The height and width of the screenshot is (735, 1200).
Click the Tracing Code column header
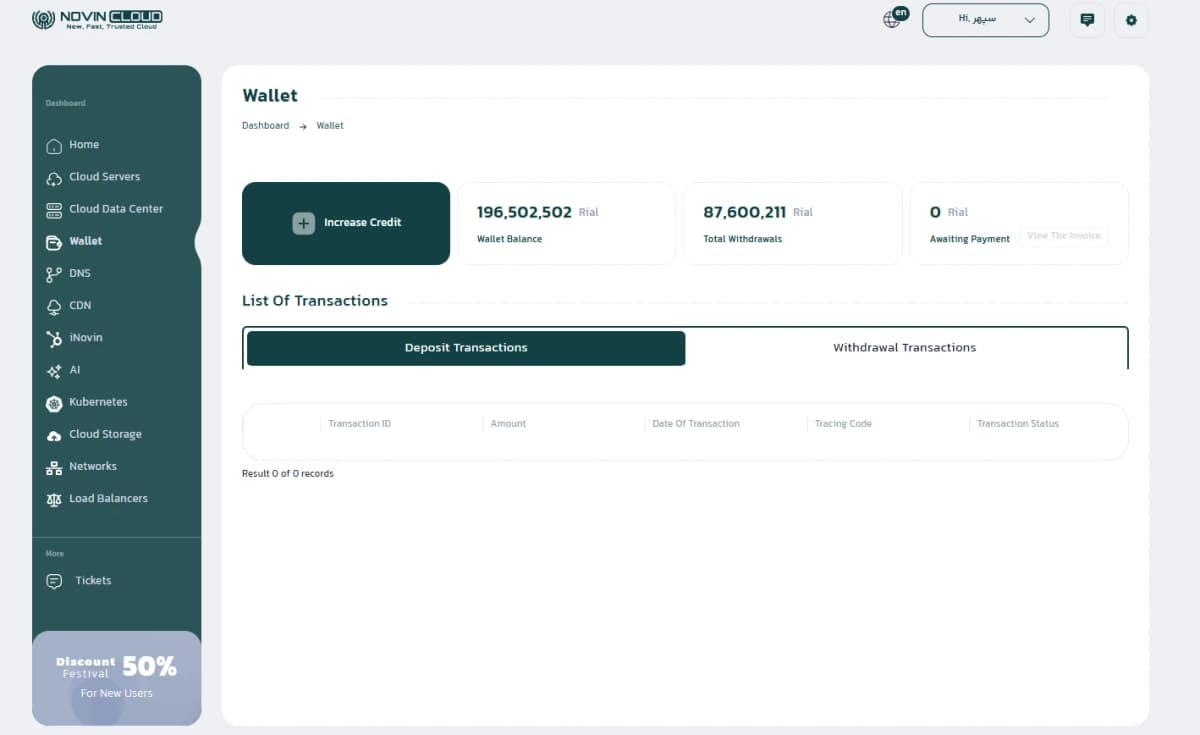(843, 424)
